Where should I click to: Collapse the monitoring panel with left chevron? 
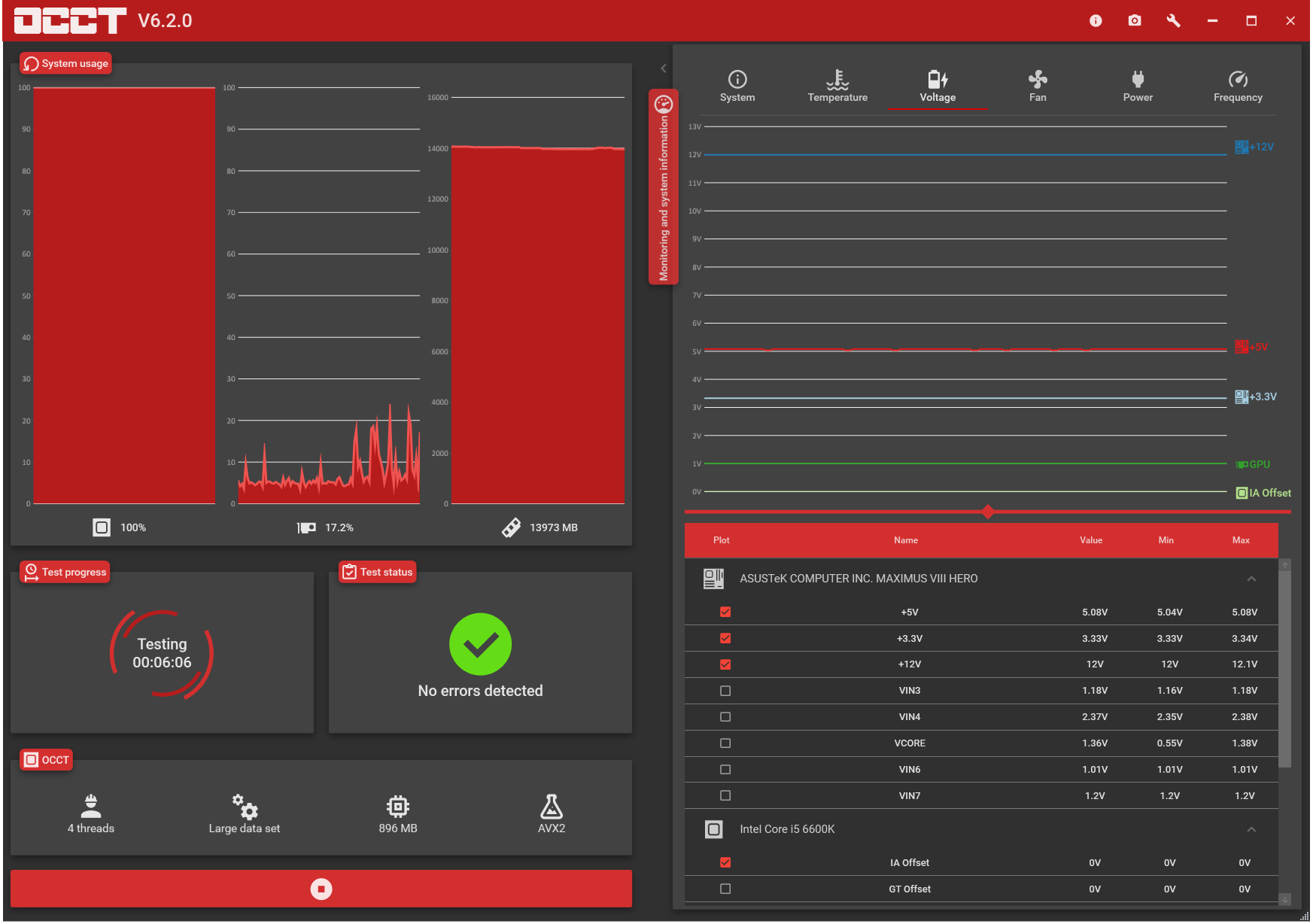663,68
